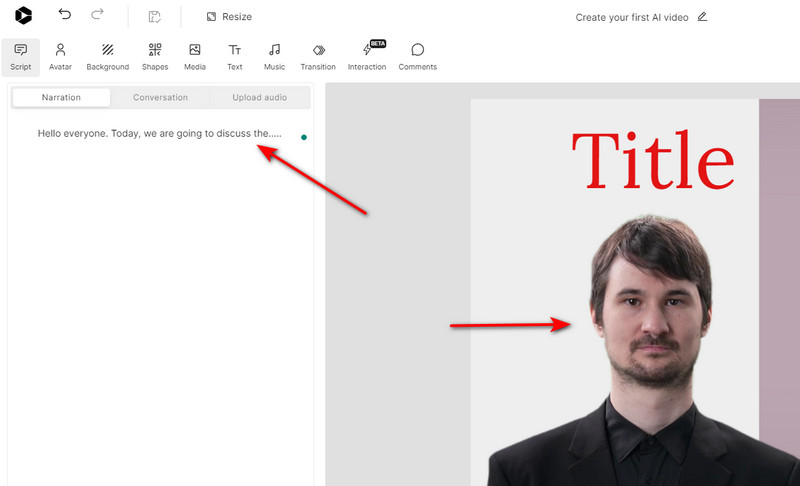This screenshot has width=800, height=486.
Task: Select the Text tool
Action: coord(234,57)
